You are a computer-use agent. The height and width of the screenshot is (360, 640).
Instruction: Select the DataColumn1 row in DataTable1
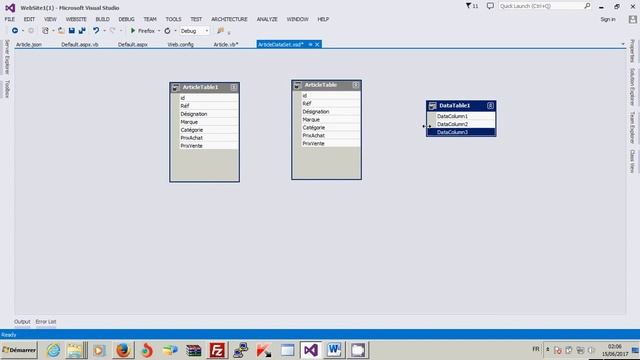coord(461,116)
